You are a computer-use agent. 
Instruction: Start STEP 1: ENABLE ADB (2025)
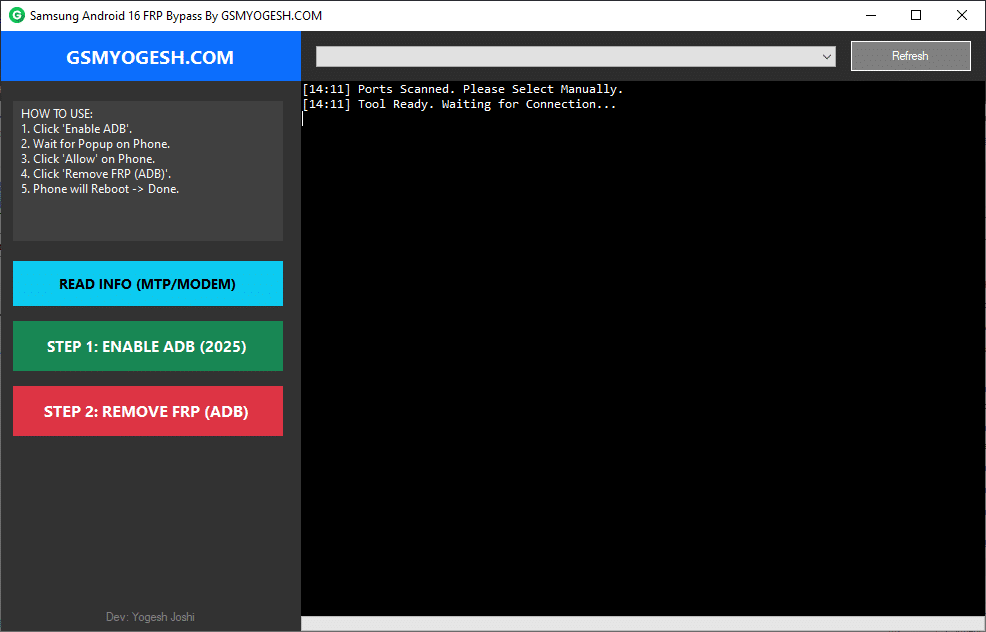pyautogui.click(x=147, y=346)
